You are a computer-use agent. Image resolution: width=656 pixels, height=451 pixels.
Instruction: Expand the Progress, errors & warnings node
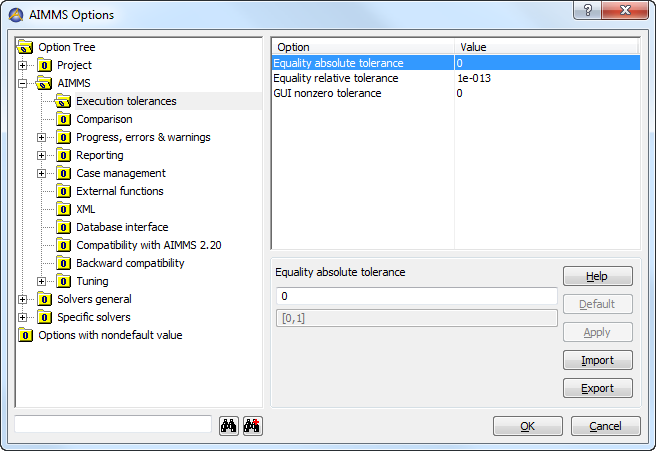click(41, 137)
